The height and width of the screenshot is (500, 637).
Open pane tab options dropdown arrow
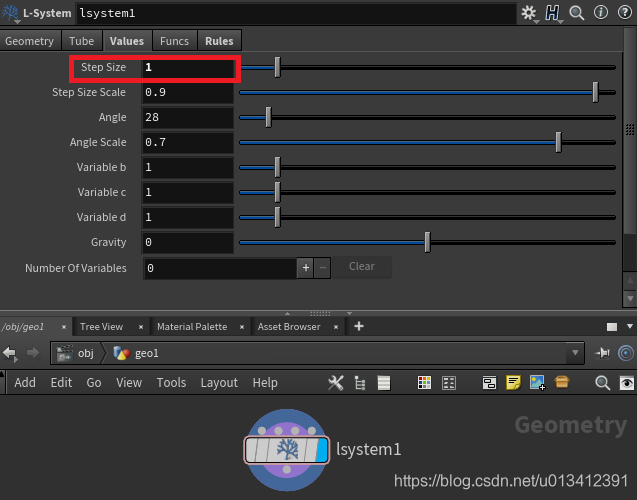[630, 326]
